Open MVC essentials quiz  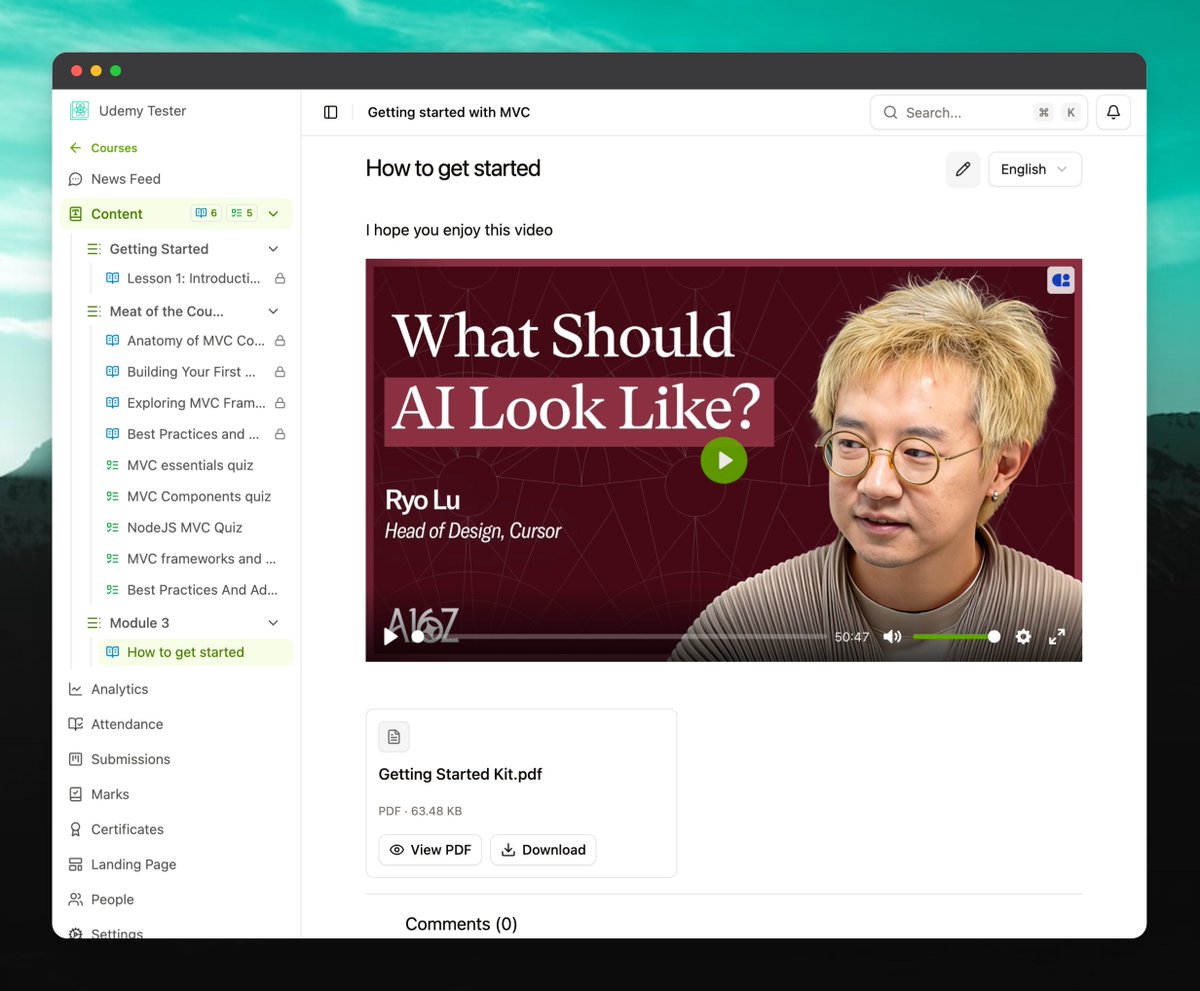[x=190, y=465]
